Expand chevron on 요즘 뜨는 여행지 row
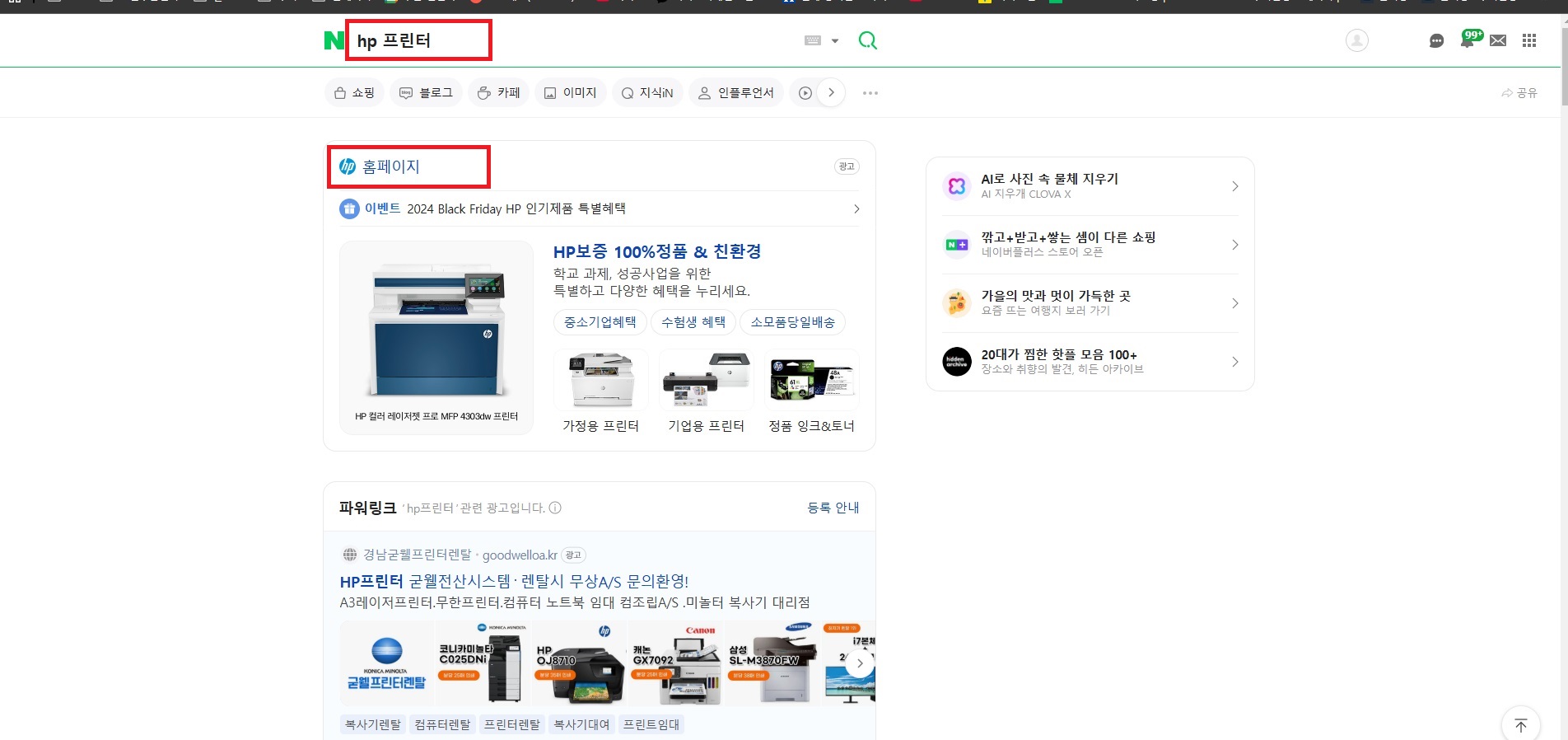1568x740 pixels. click(x=1234, y=303)
